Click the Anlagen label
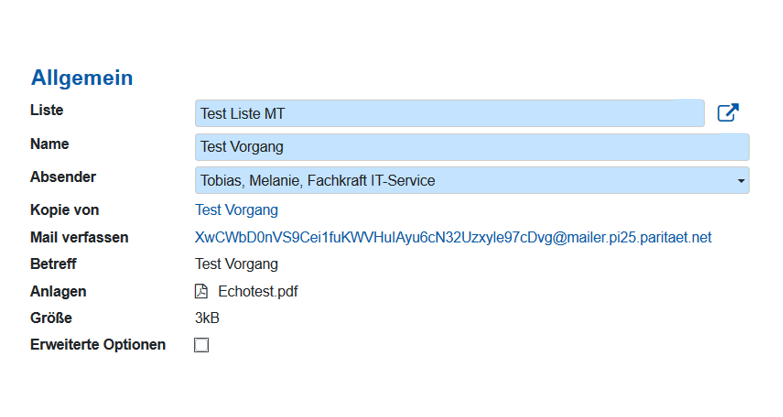This screenshot has height=417, width=783. (58, 291)
